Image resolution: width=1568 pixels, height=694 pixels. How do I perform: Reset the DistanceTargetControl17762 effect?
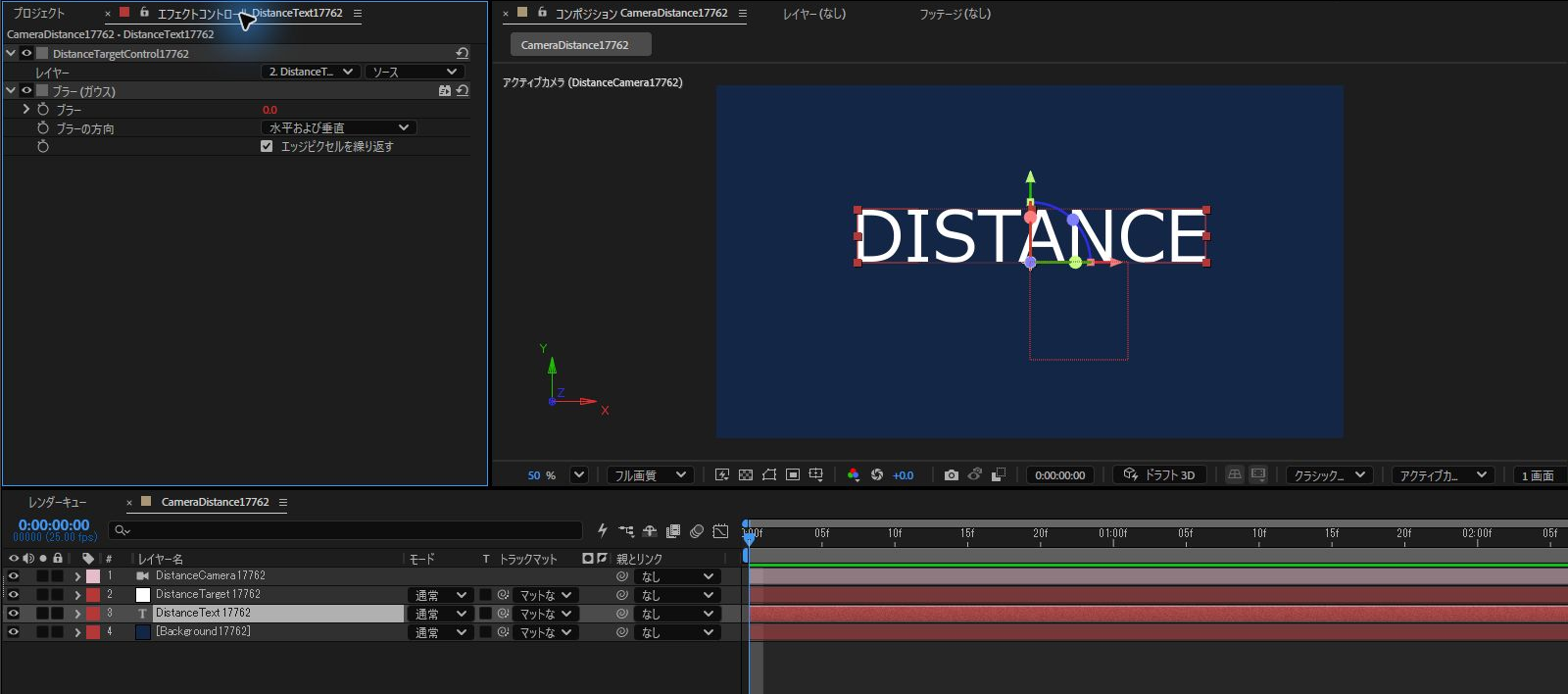pos(463,53)
